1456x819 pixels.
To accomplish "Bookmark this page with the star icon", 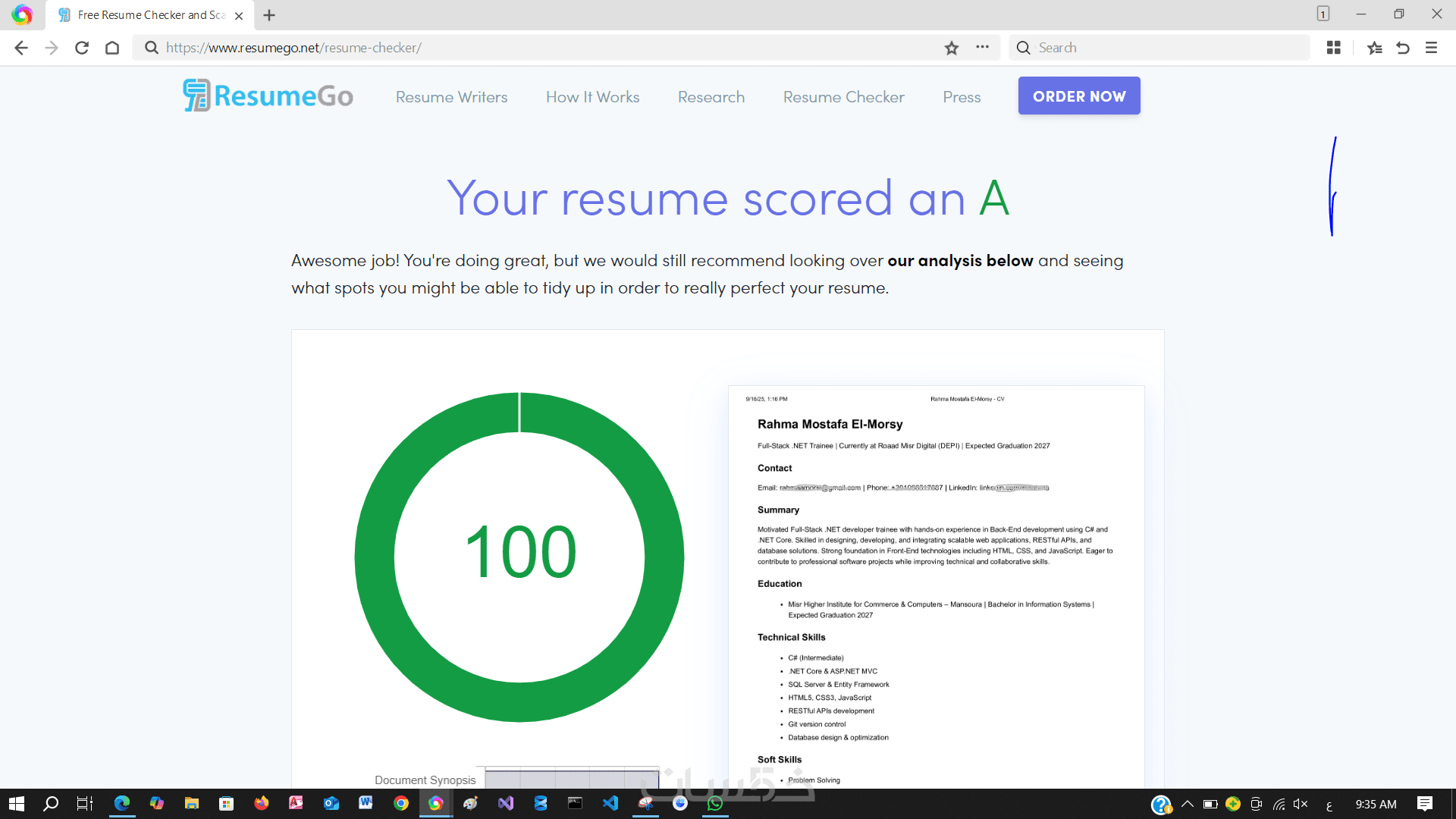I will coord(952,48).
